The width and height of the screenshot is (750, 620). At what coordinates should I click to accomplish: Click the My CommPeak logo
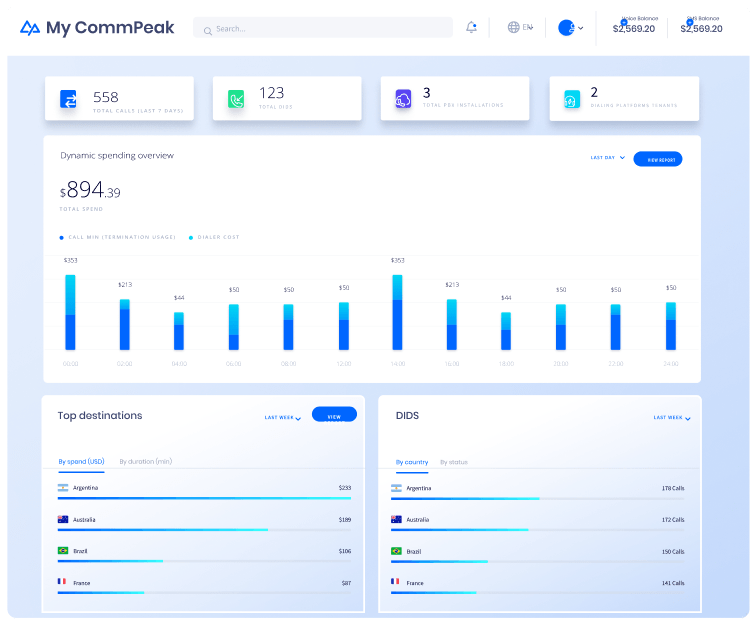(97, 28)
